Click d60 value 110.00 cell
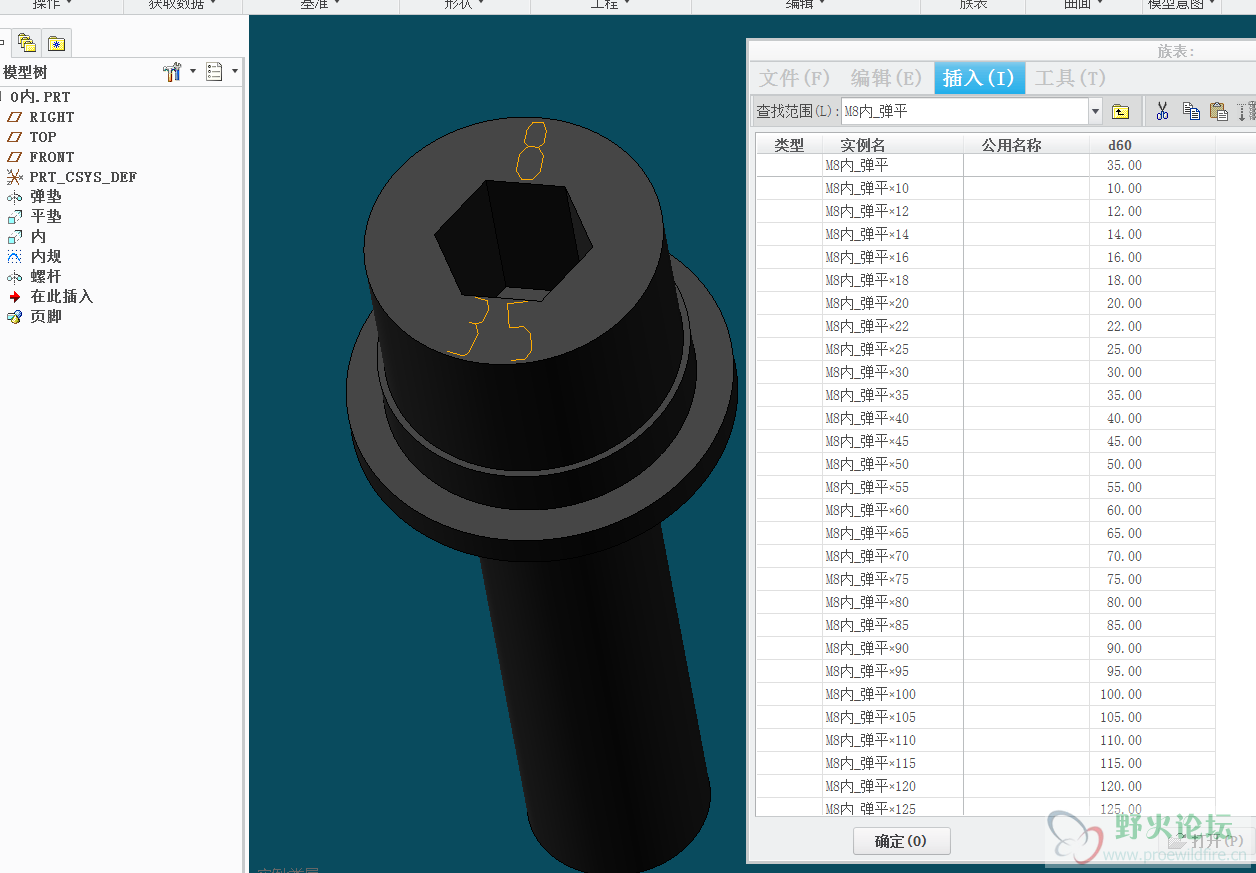The height and width of the screenshot is (873, 1256). point(1152,740)
